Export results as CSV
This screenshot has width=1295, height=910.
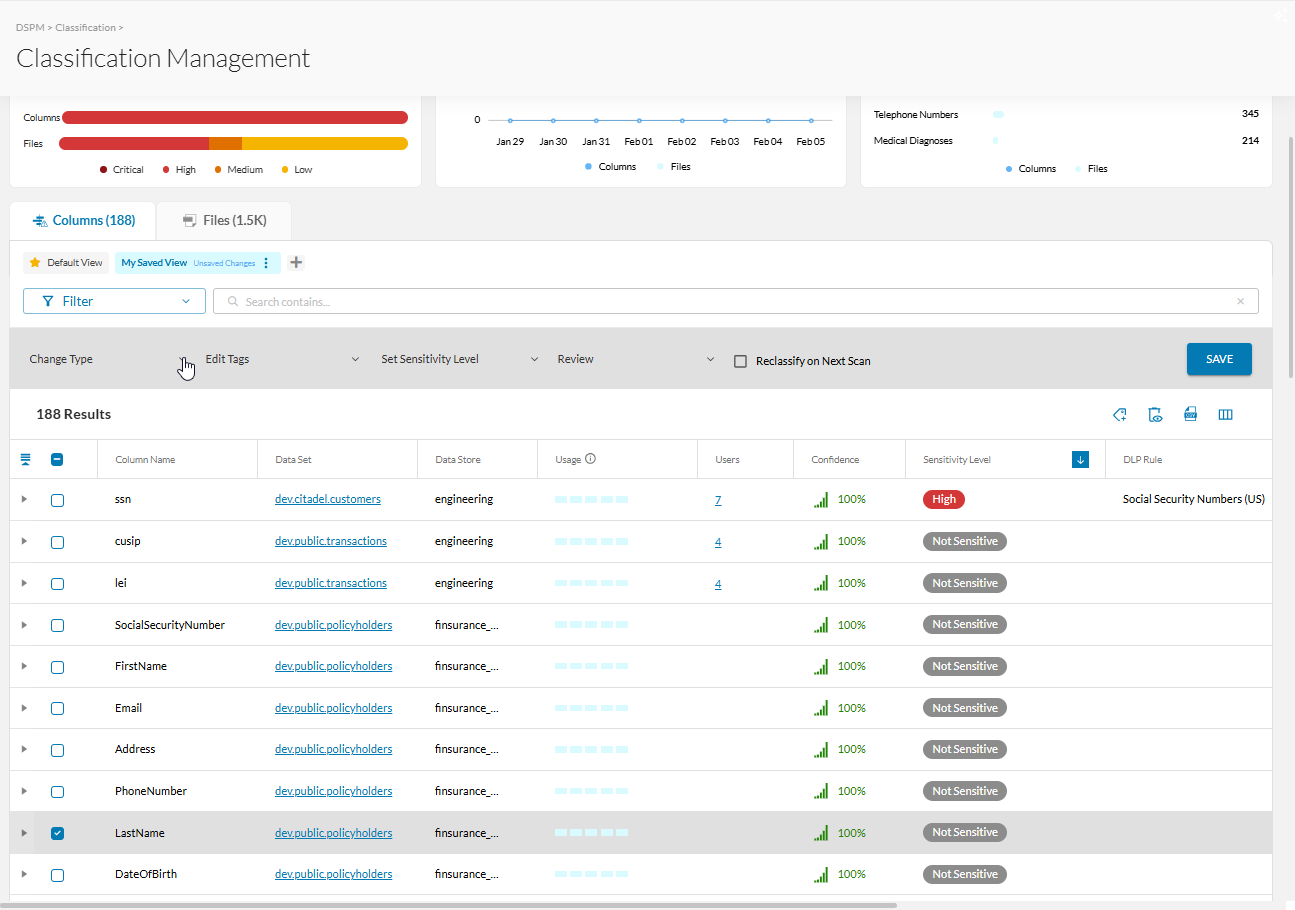click(x=1190, y=415)
